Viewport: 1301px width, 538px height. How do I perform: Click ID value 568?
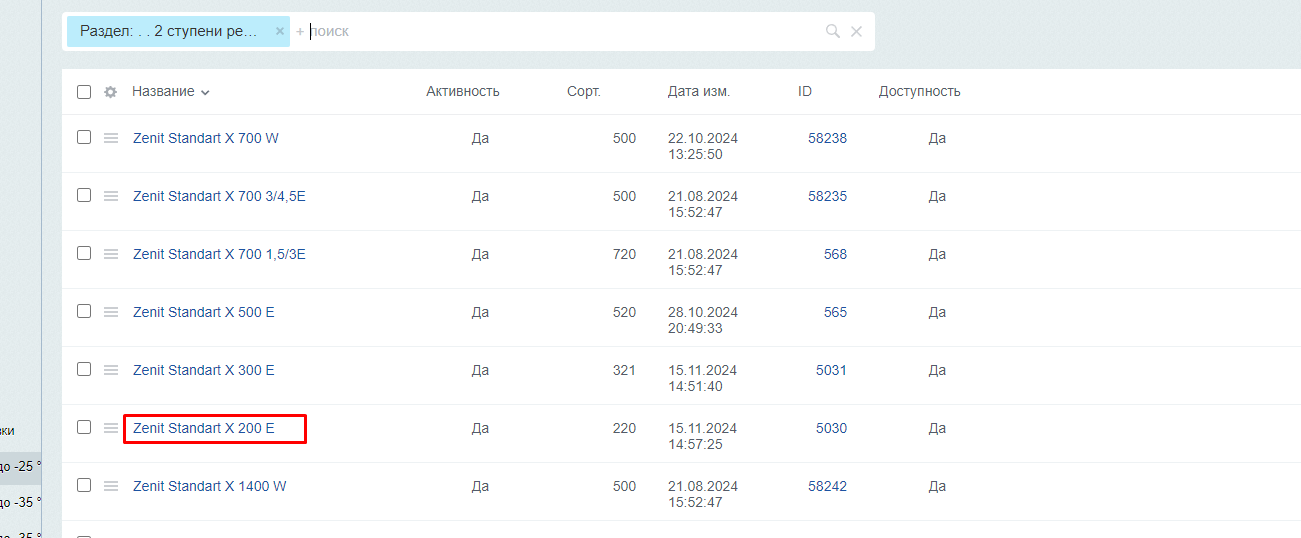pyautogui.click(x=835, y=254)
